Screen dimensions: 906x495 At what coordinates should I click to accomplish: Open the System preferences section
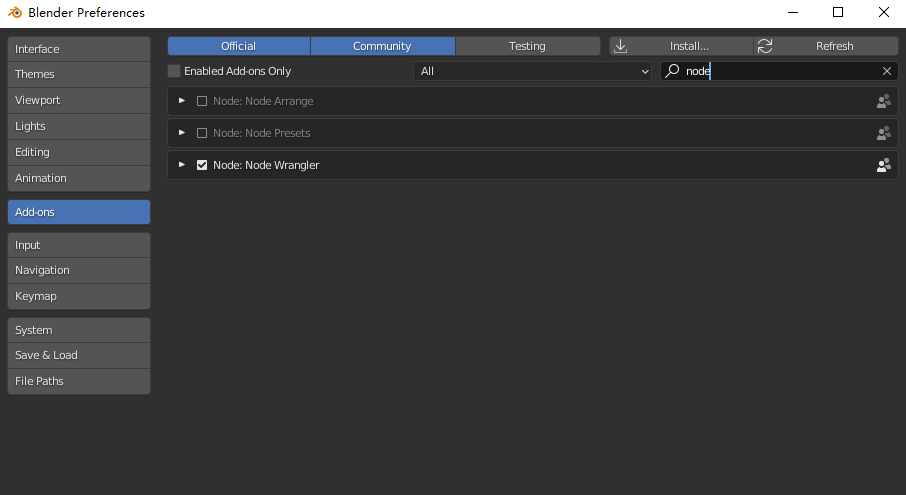coord(79,330)
